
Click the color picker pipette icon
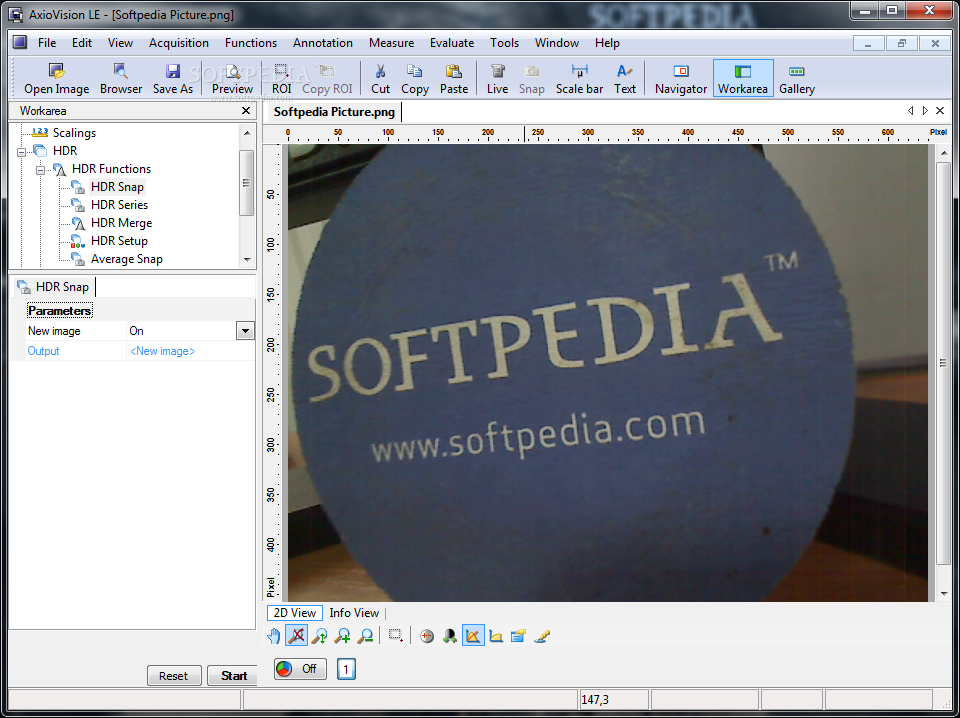[542, 636]
